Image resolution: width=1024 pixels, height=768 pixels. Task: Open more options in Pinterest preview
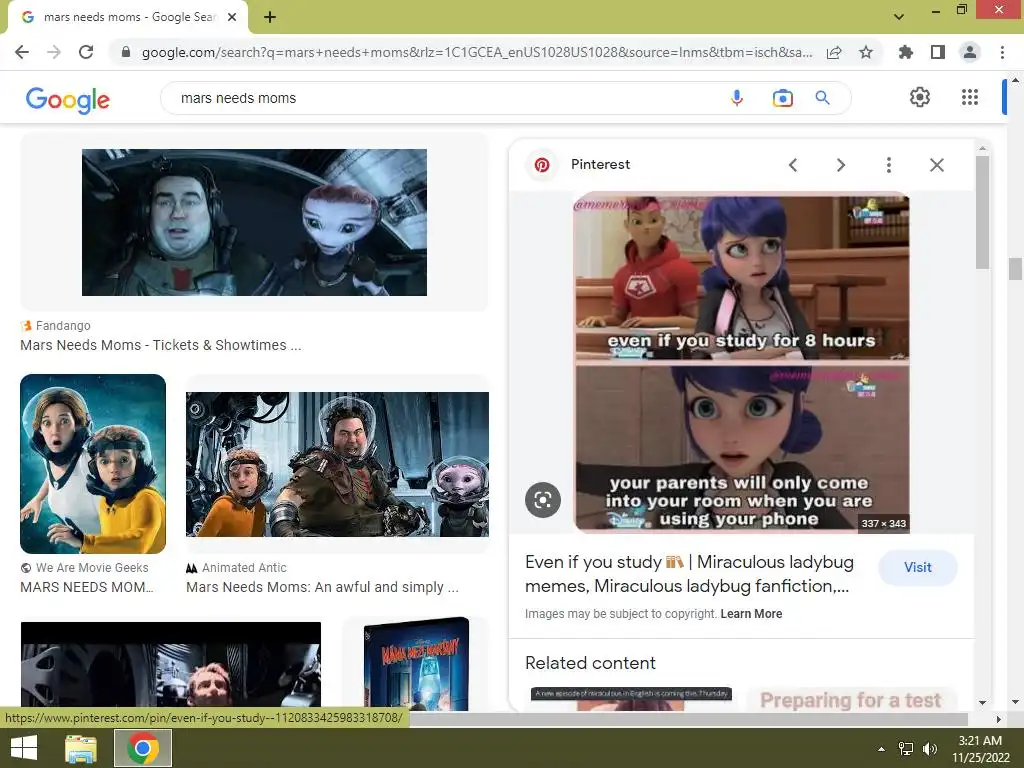(x=888, y=165)
